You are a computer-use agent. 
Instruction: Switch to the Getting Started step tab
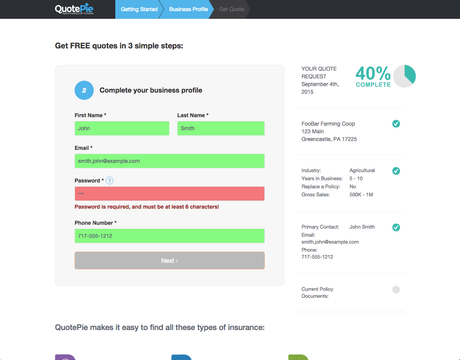point(139,9)
